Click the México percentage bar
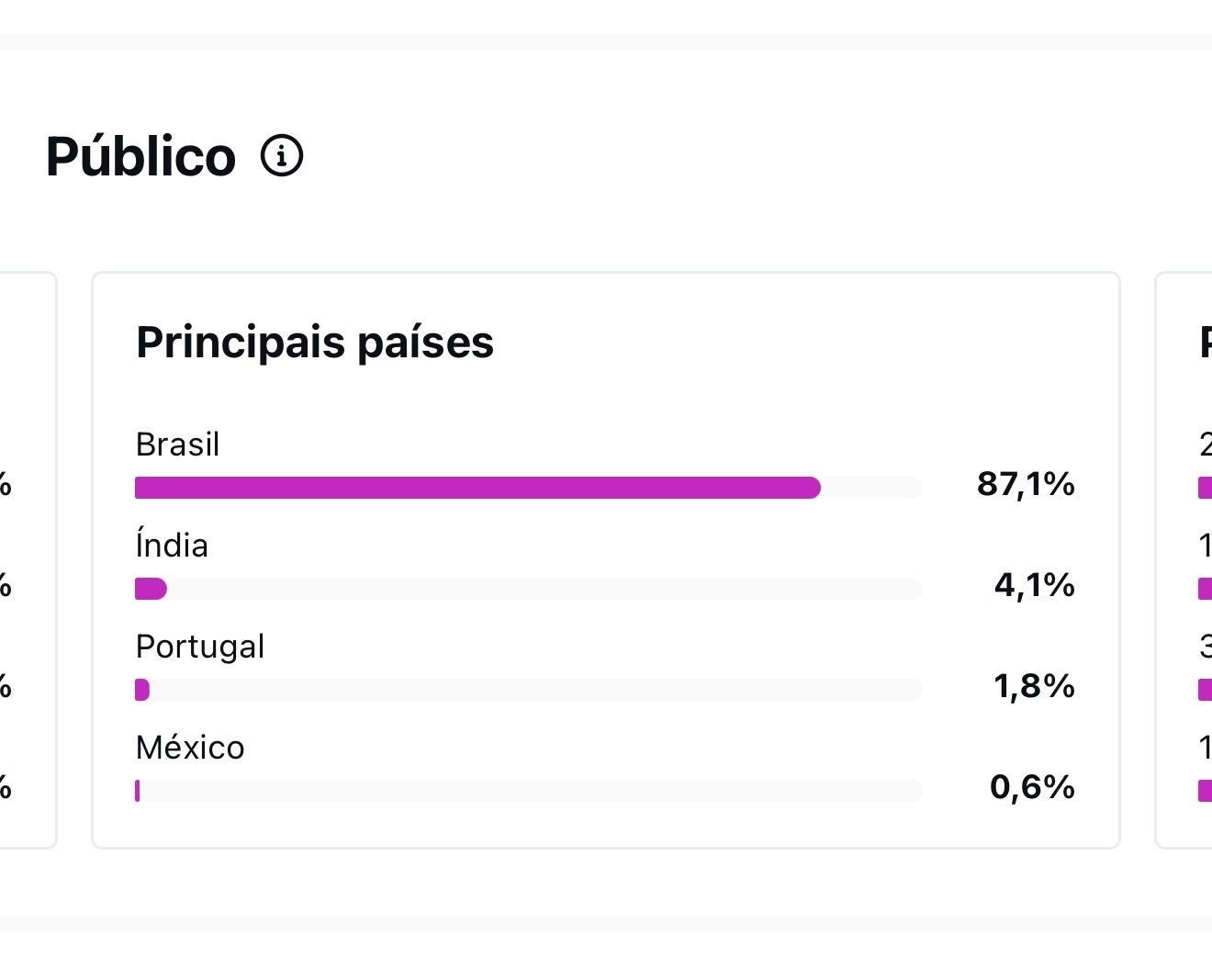This screenshot has height=980, width=1212. point(138,791)
